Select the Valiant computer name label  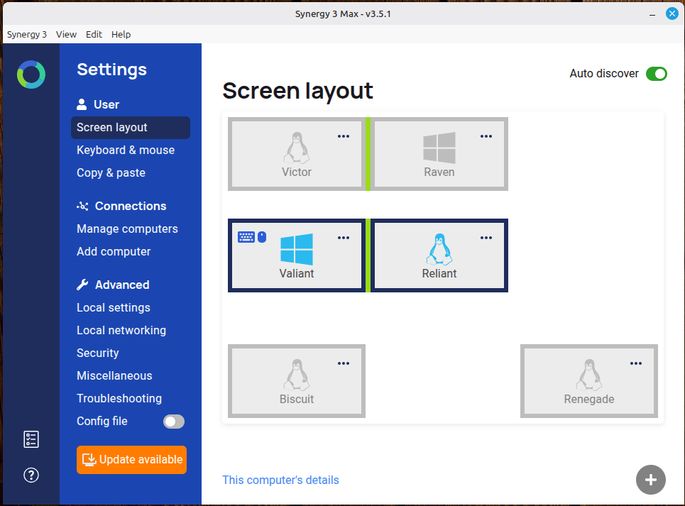click(297, 273)
